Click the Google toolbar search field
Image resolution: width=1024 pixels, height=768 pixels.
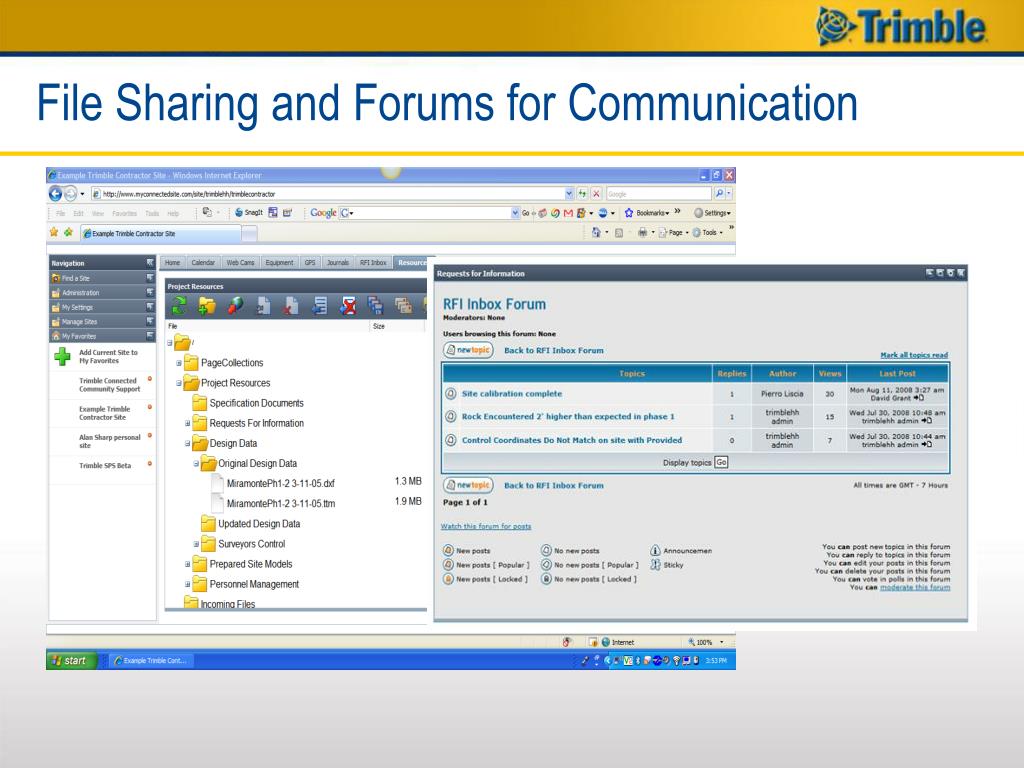coord(429,213)
